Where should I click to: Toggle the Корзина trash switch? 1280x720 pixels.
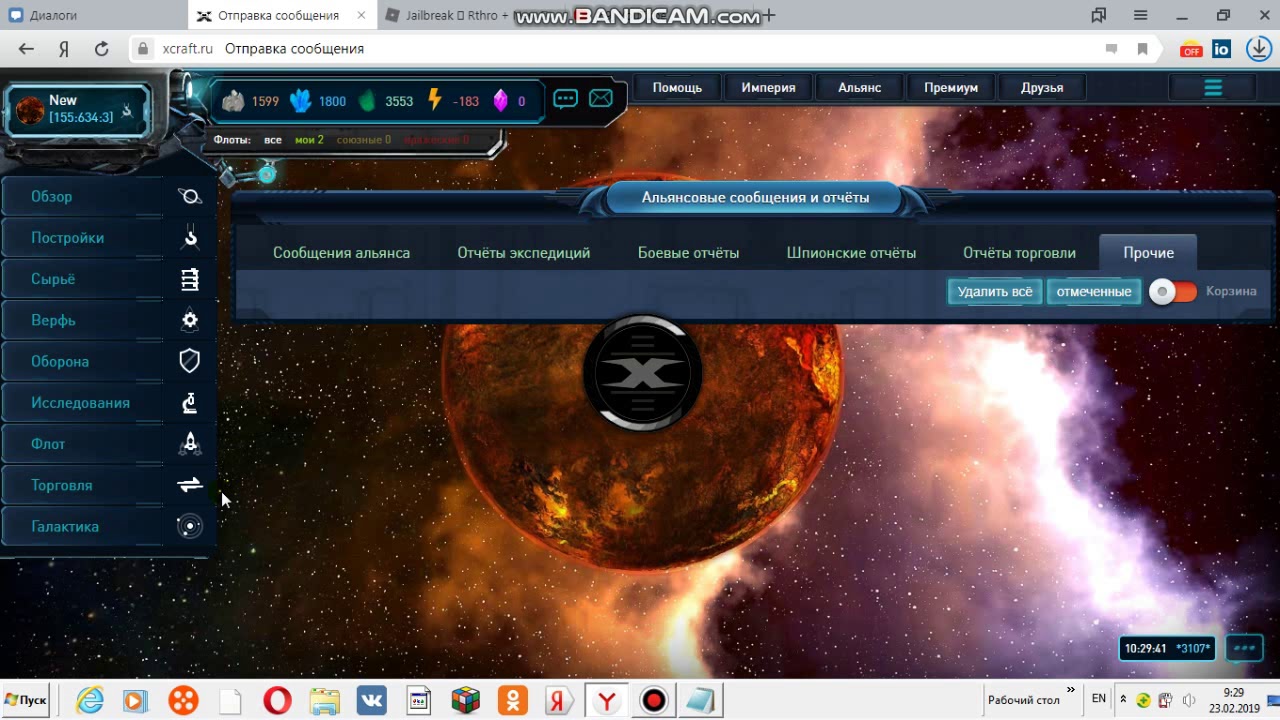click(x=1173, y=292)
